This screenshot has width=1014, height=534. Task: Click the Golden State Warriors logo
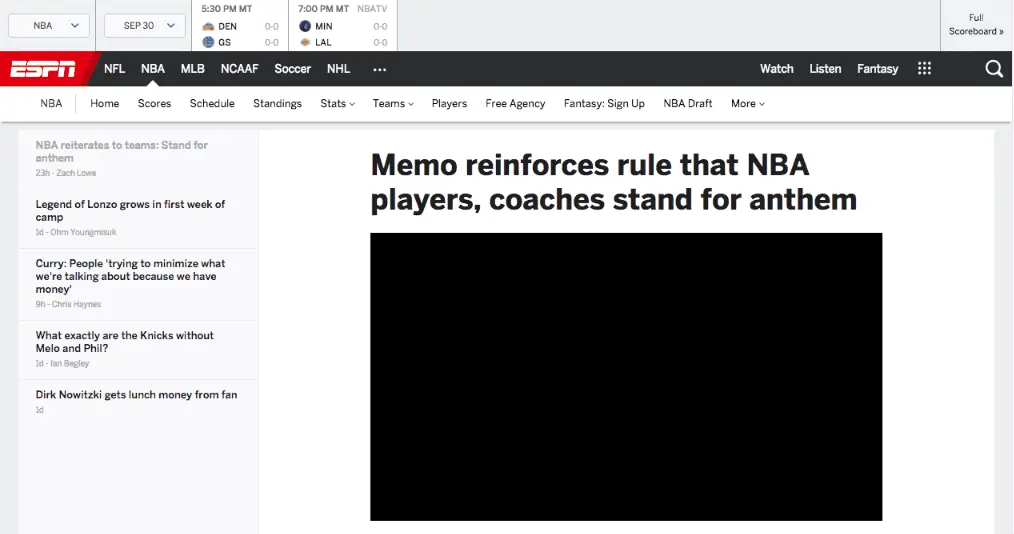pyautogui.click(x=208, y=43)
